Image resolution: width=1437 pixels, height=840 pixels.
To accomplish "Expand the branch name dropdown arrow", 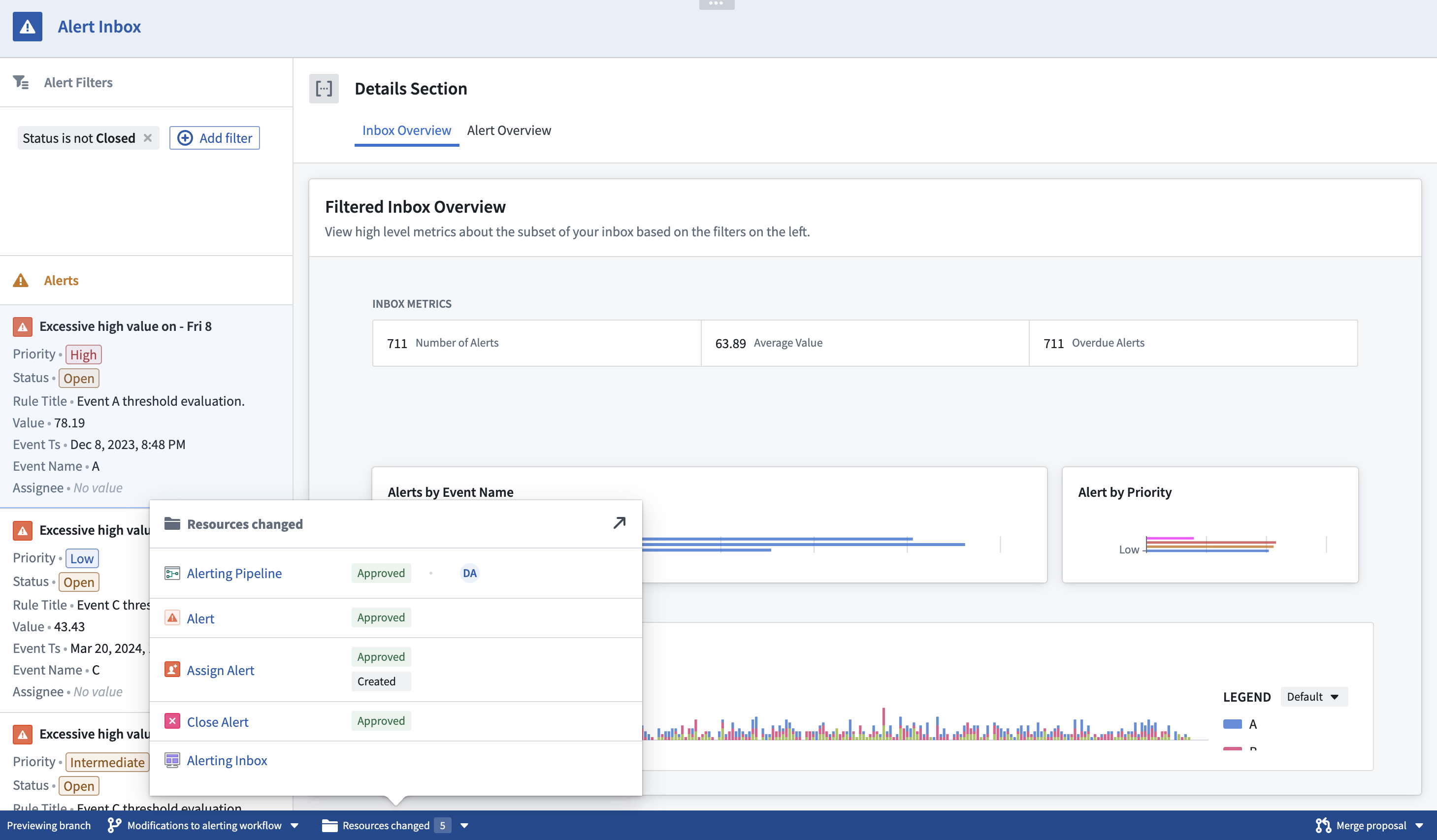I will 295,825.
